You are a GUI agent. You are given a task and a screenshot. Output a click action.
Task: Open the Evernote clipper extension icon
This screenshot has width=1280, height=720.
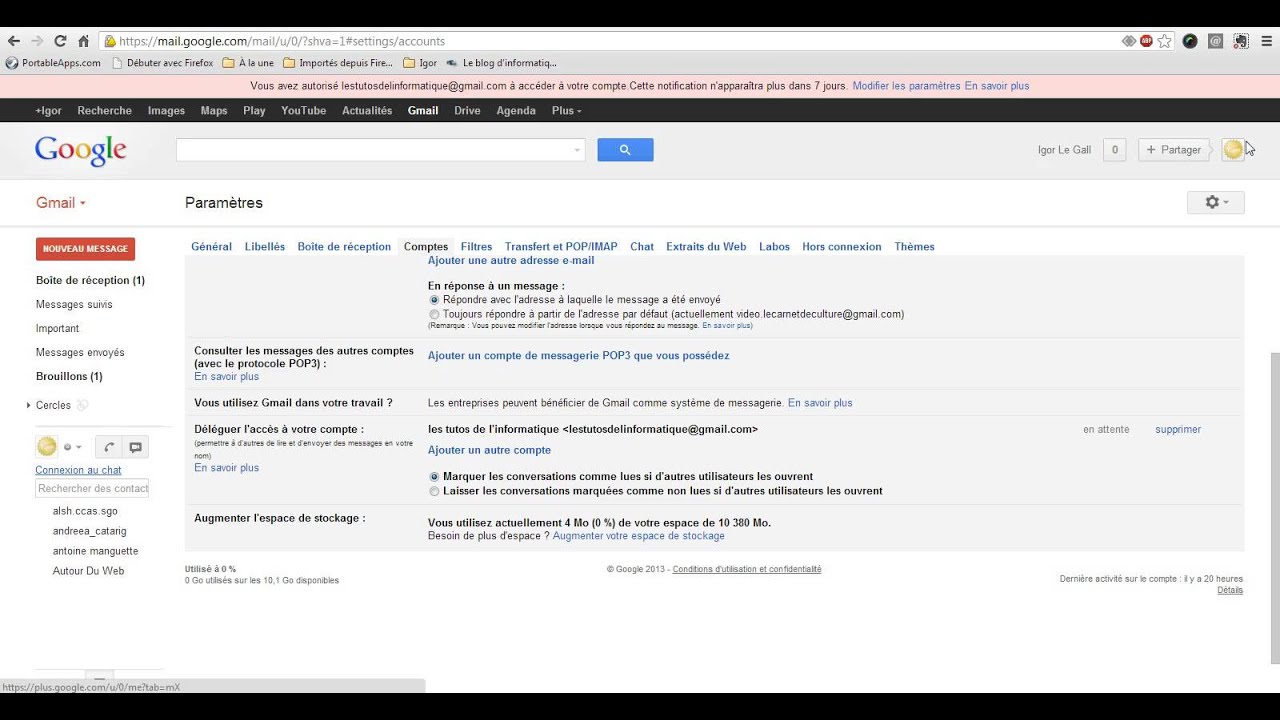click(x=1241, y=41)
